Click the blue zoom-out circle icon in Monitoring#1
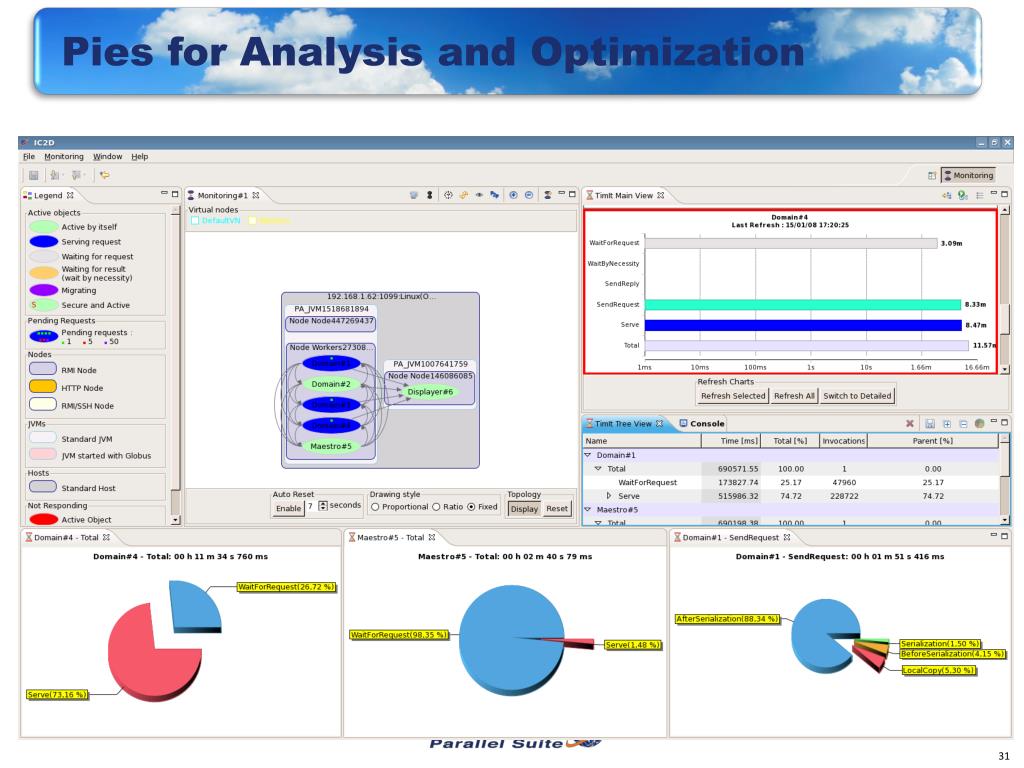The width and height of the screenshot is (1024, 768). (529, 195)
